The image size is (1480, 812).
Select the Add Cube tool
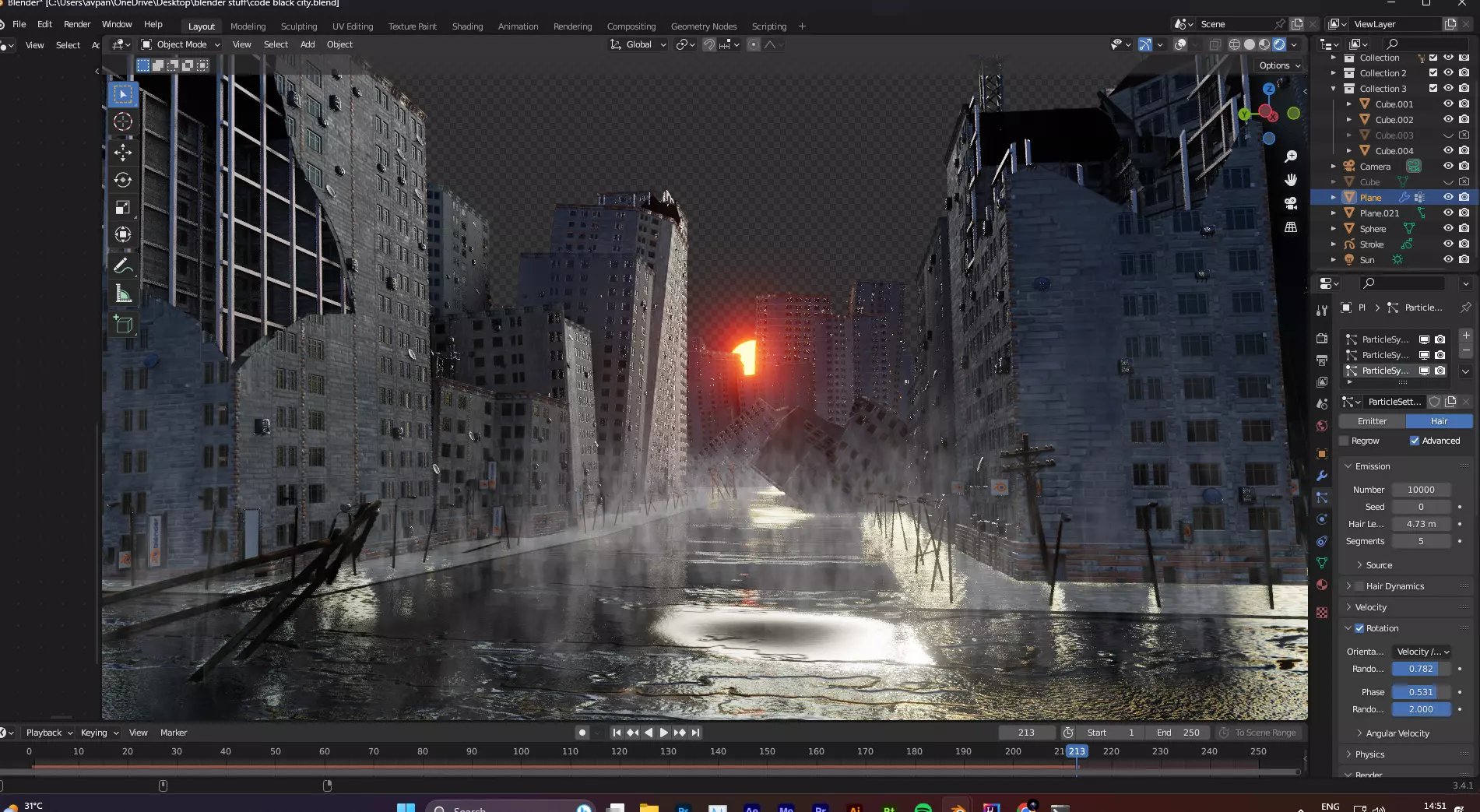(123, 324)
